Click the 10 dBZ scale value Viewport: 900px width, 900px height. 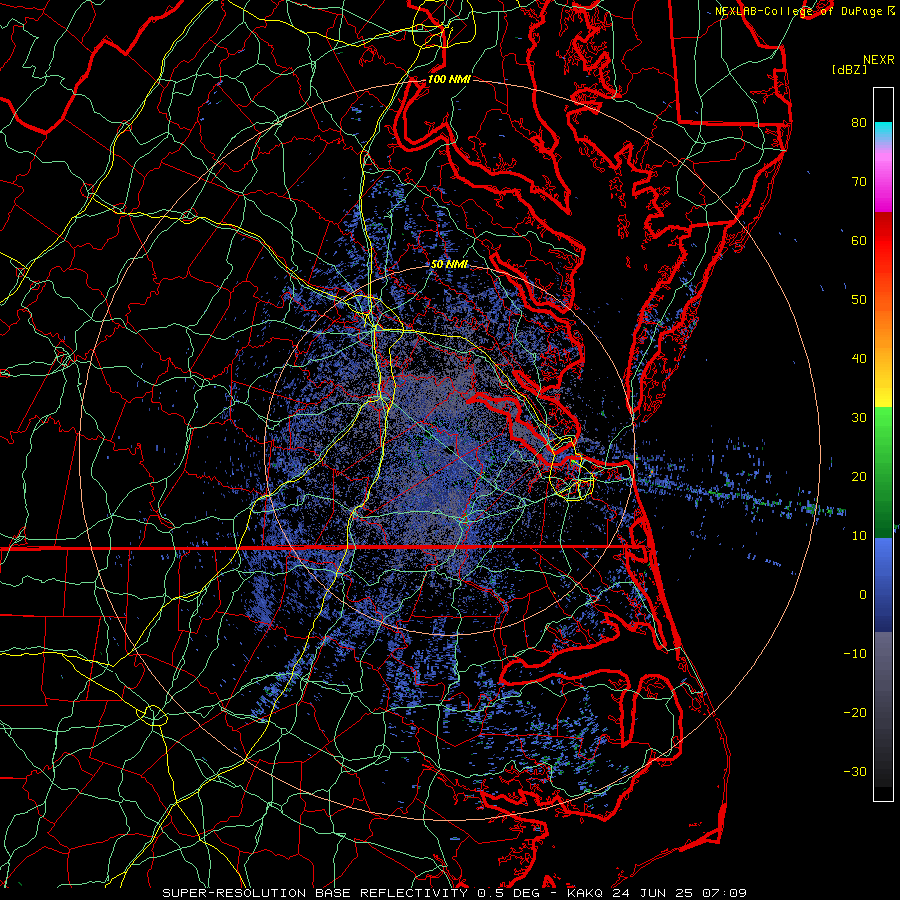pyautogui.click(x=859, y=536)
